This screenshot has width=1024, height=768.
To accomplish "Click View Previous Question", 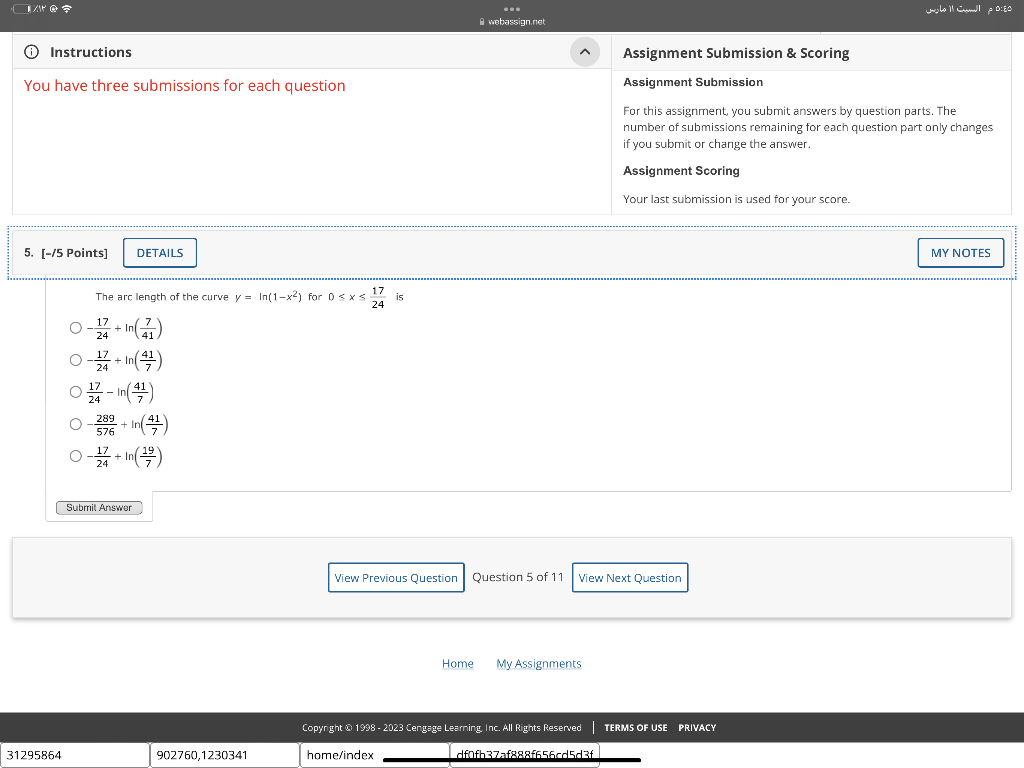I will point(396,577).
